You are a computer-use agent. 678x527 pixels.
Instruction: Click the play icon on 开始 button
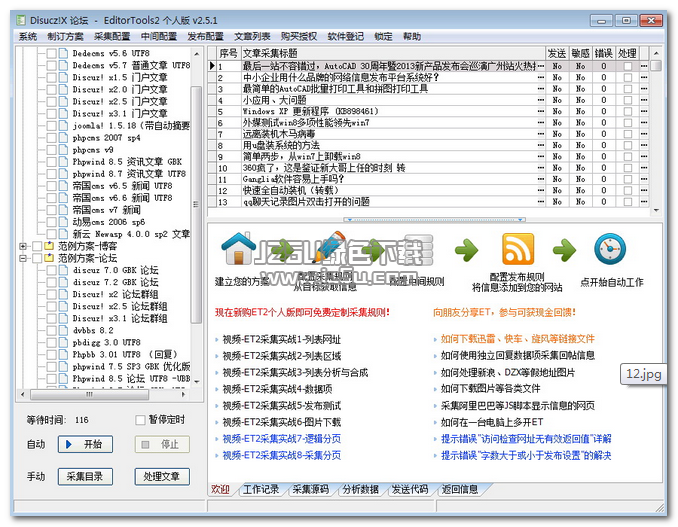point(69,444)
